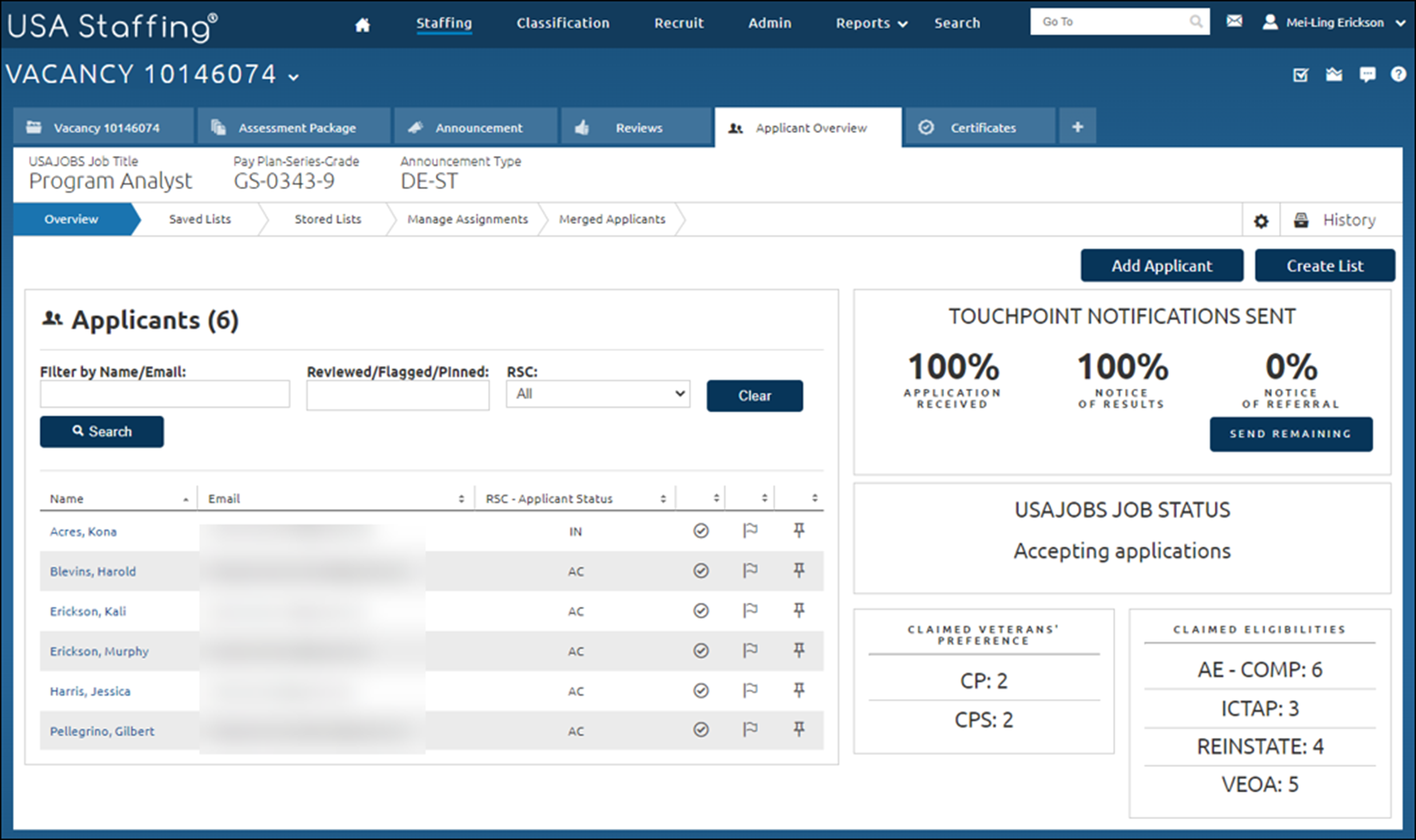Mark Harris, Jessica as reviewed
The image size is (1416, 840).
tap(701, 691)
